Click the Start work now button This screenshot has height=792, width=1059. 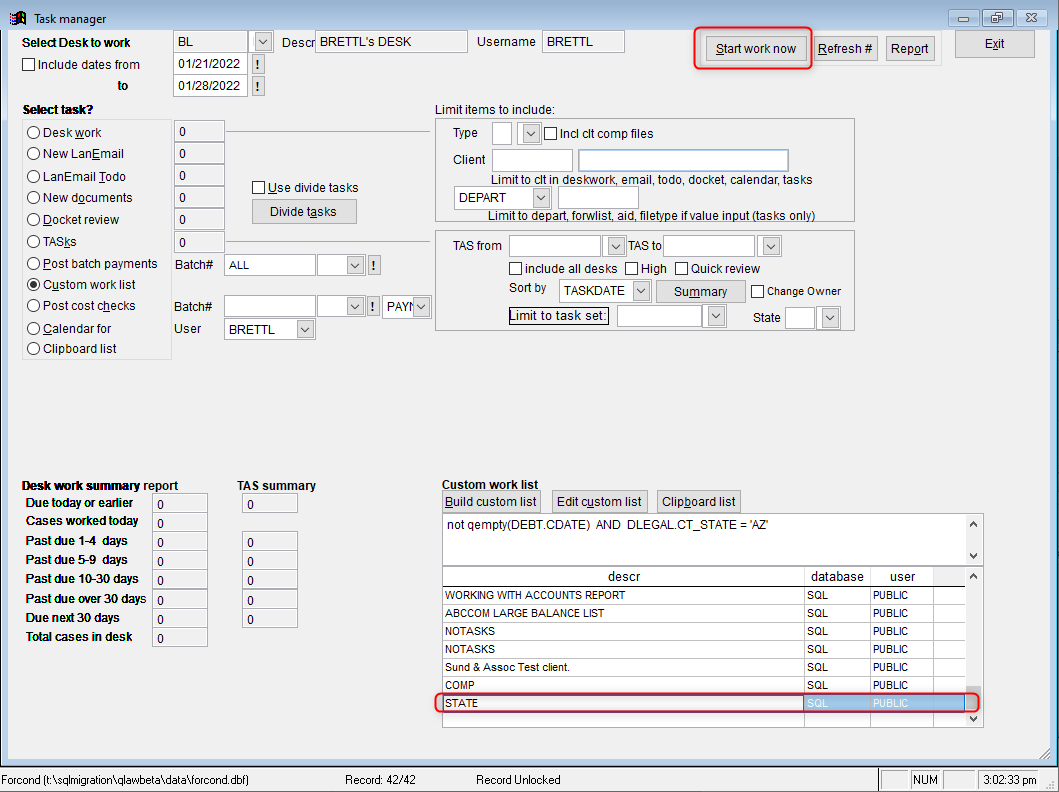756,49
